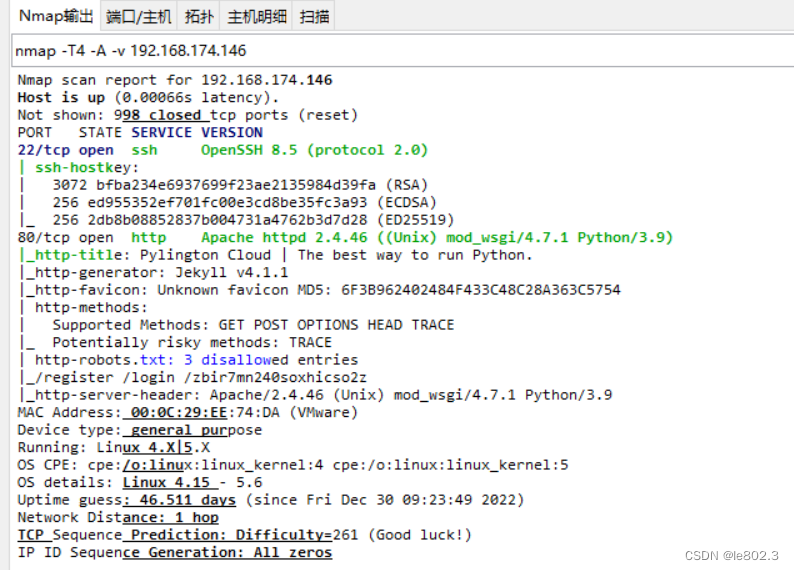Click the 256 ECDSA hostkey line
The image size is (794, 570).
pyautogui.click(x=227, y=202)
